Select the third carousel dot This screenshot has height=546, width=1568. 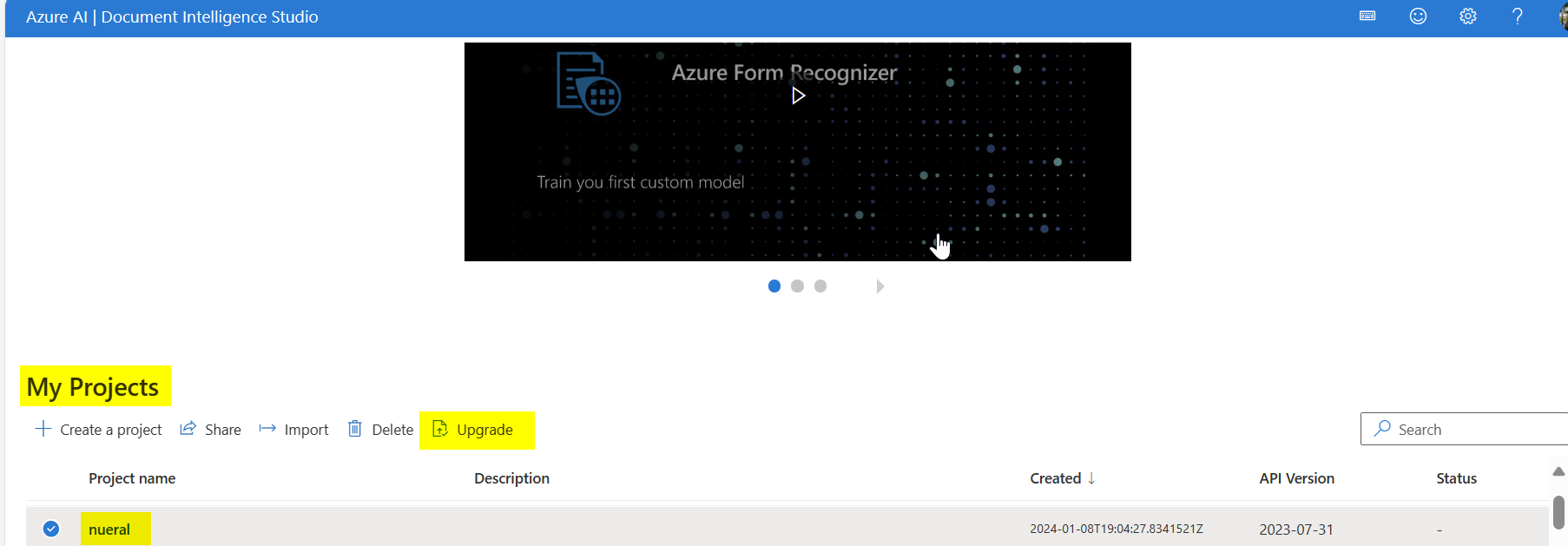[820, 286]
